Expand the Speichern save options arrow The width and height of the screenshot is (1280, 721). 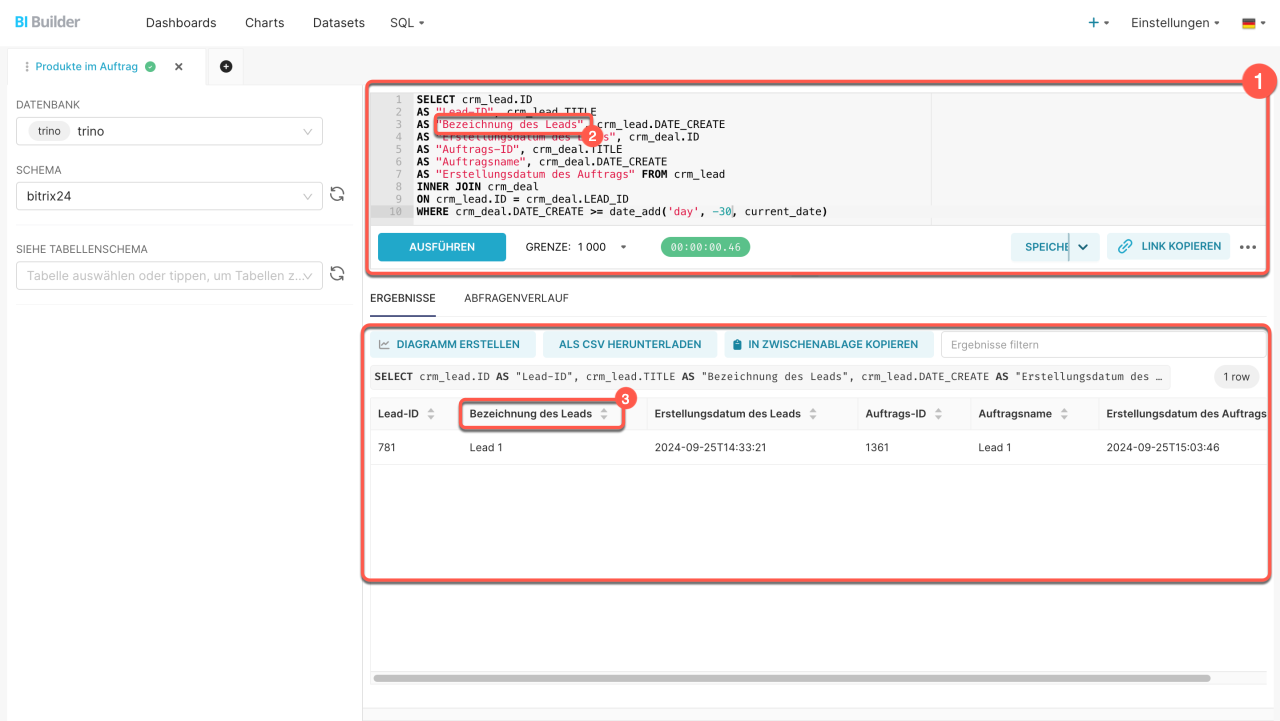coord(1084,247)
